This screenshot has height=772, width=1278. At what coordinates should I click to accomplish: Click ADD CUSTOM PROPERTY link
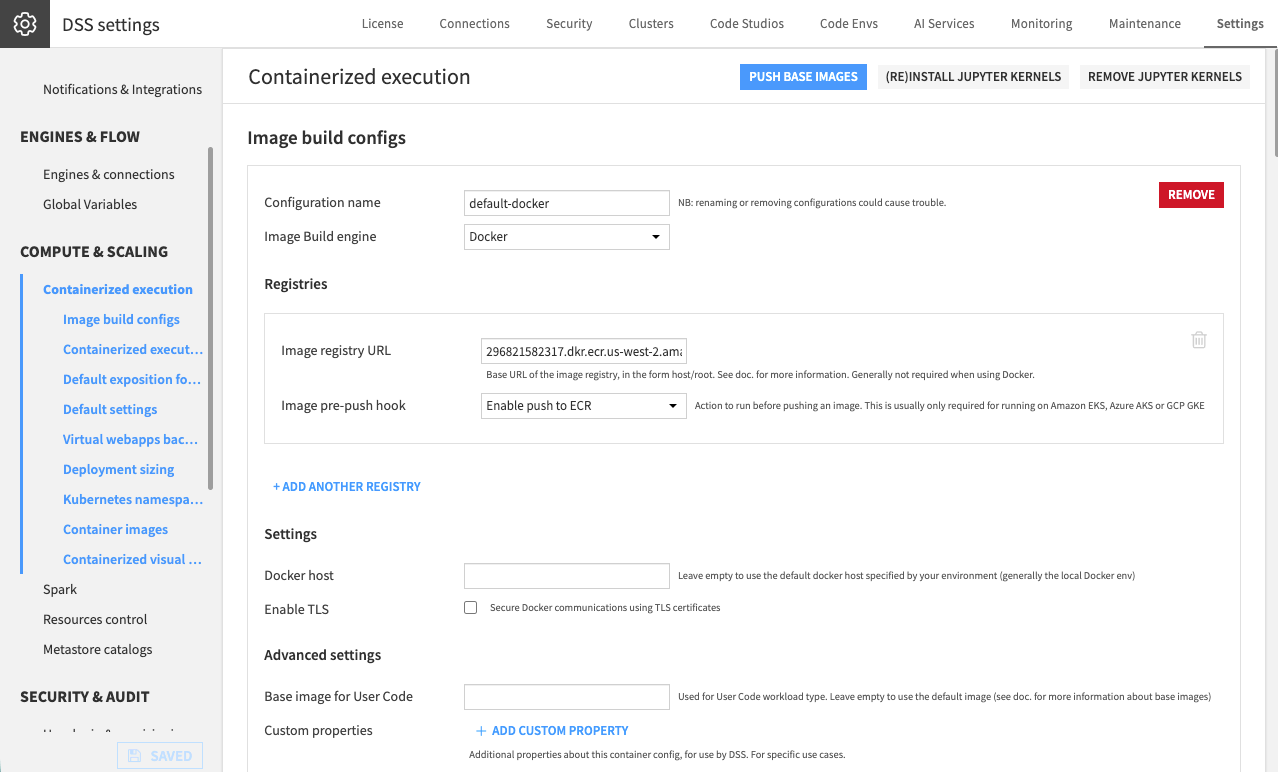(x=560, y=731)
